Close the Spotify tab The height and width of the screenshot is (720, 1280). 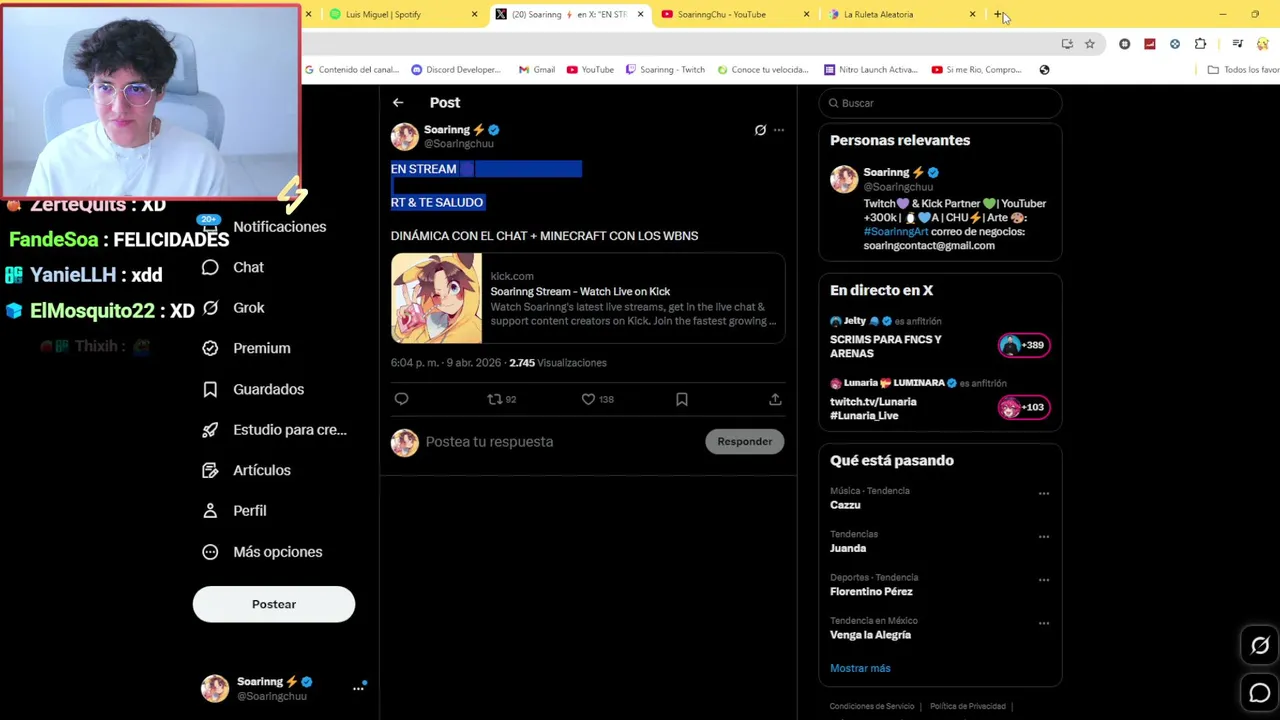(474, 14)
